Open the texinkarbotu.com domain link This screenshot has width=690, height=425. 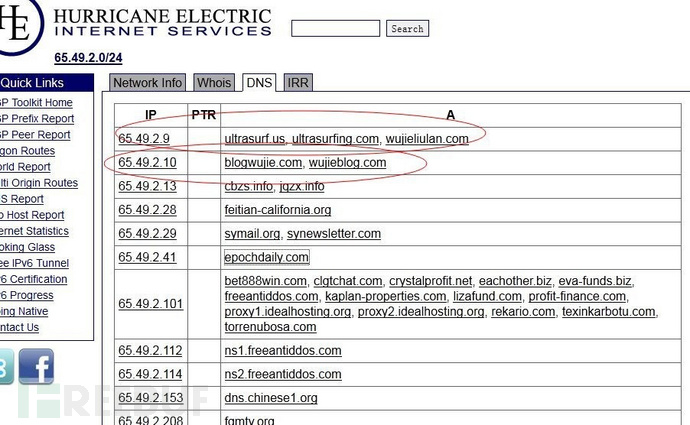coord(609,312)
